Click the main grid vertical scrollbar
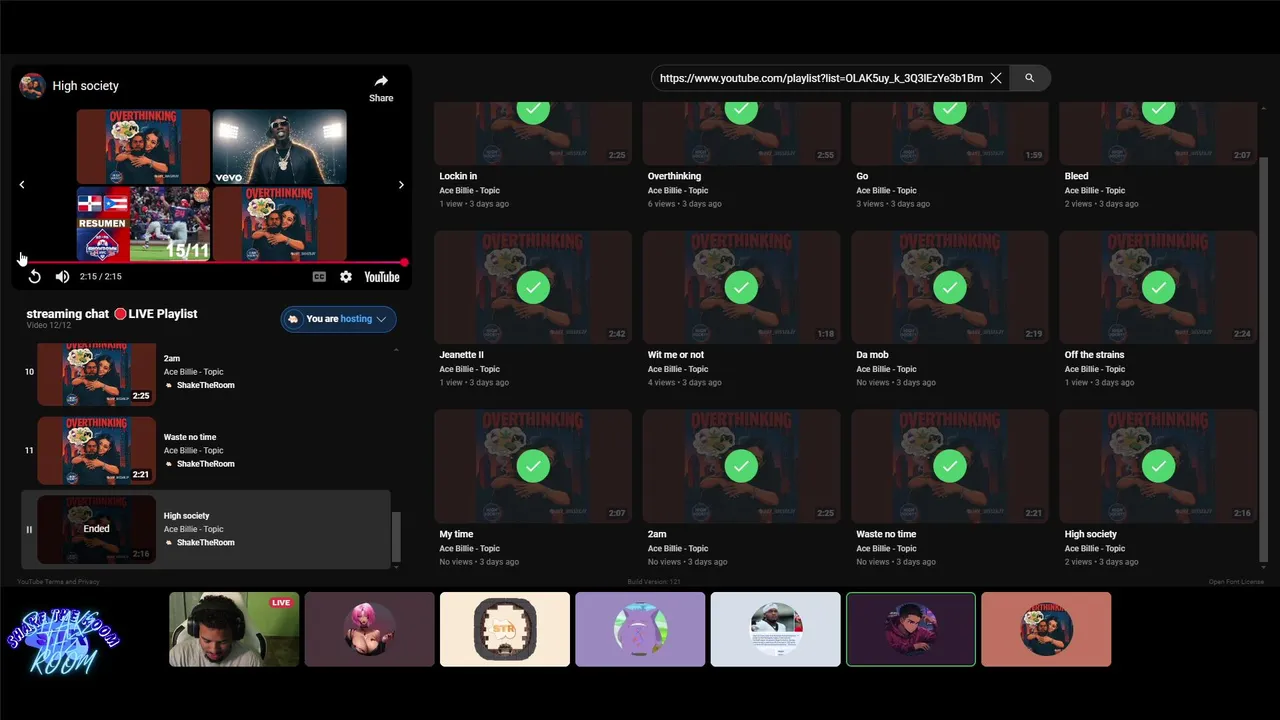The image size is (1280, 720). click(1263, 358)
